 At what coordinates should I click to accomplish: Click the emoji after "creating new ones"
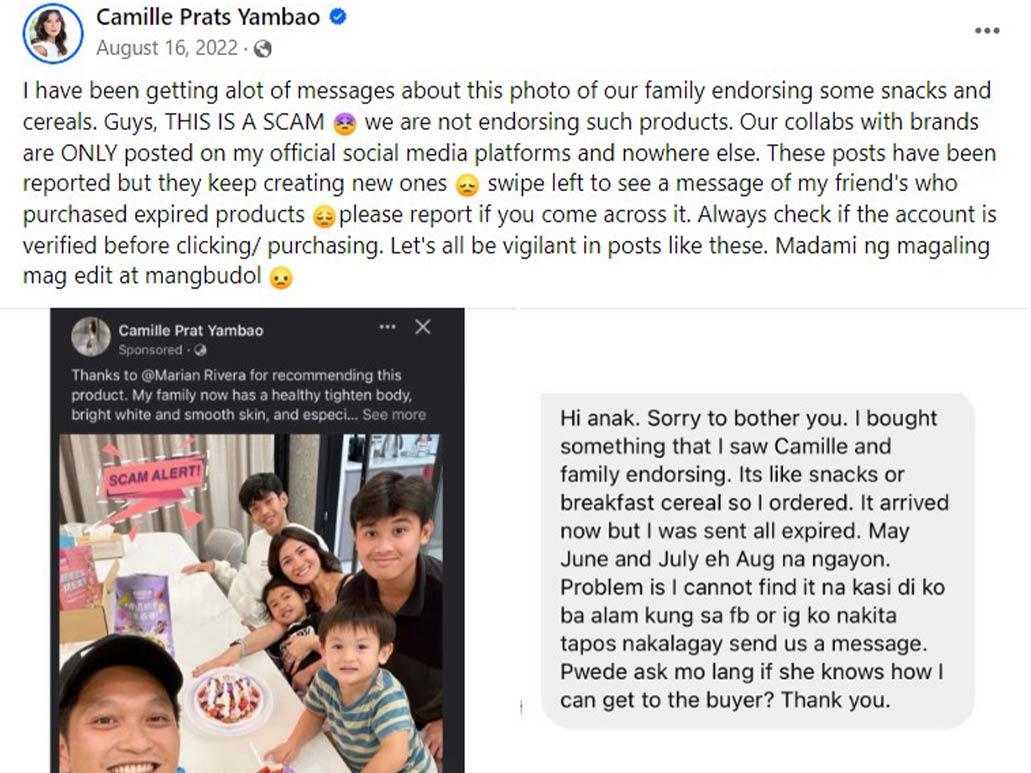pos(466,185)
